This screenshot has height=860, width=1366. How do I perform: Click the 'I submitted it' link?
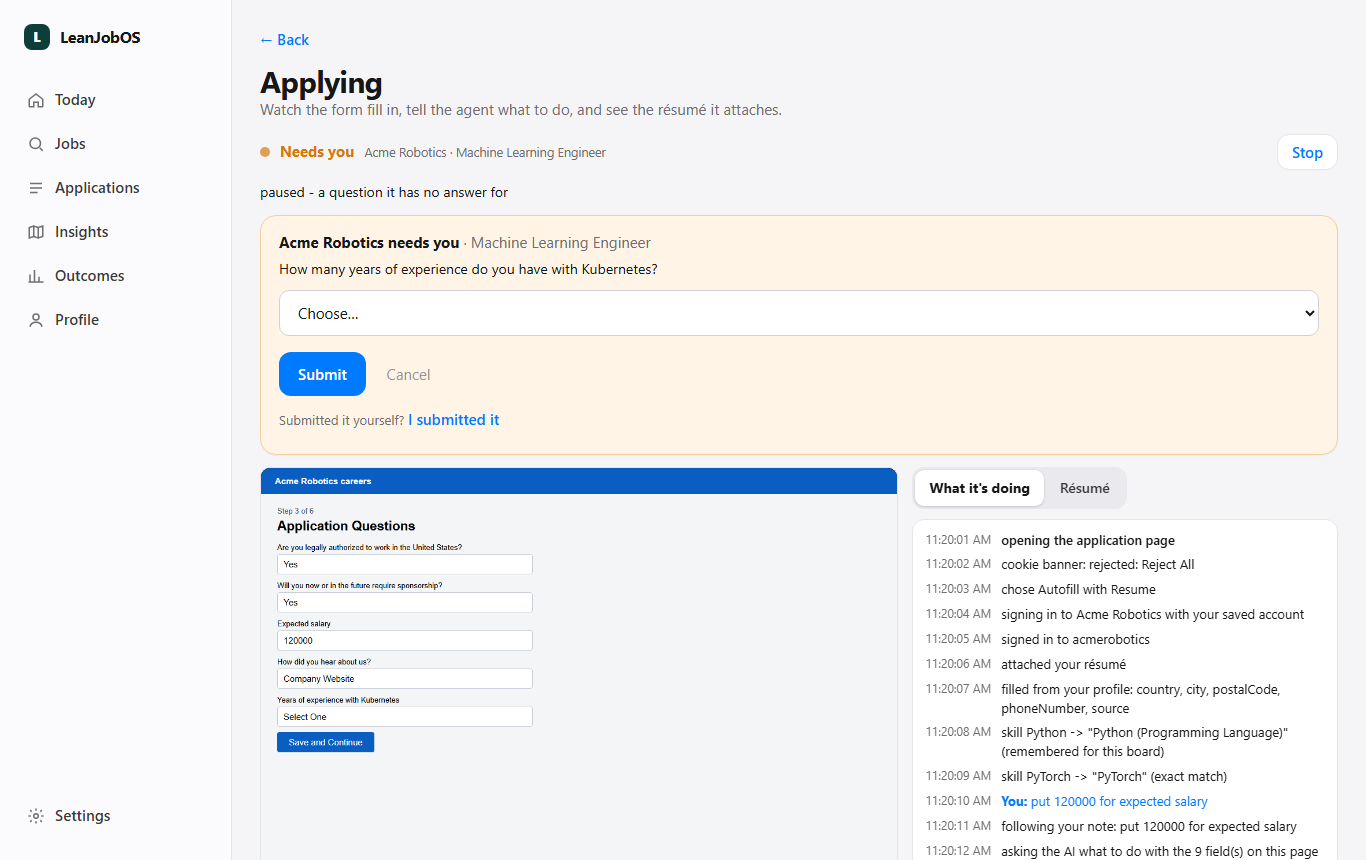point(453,420)
